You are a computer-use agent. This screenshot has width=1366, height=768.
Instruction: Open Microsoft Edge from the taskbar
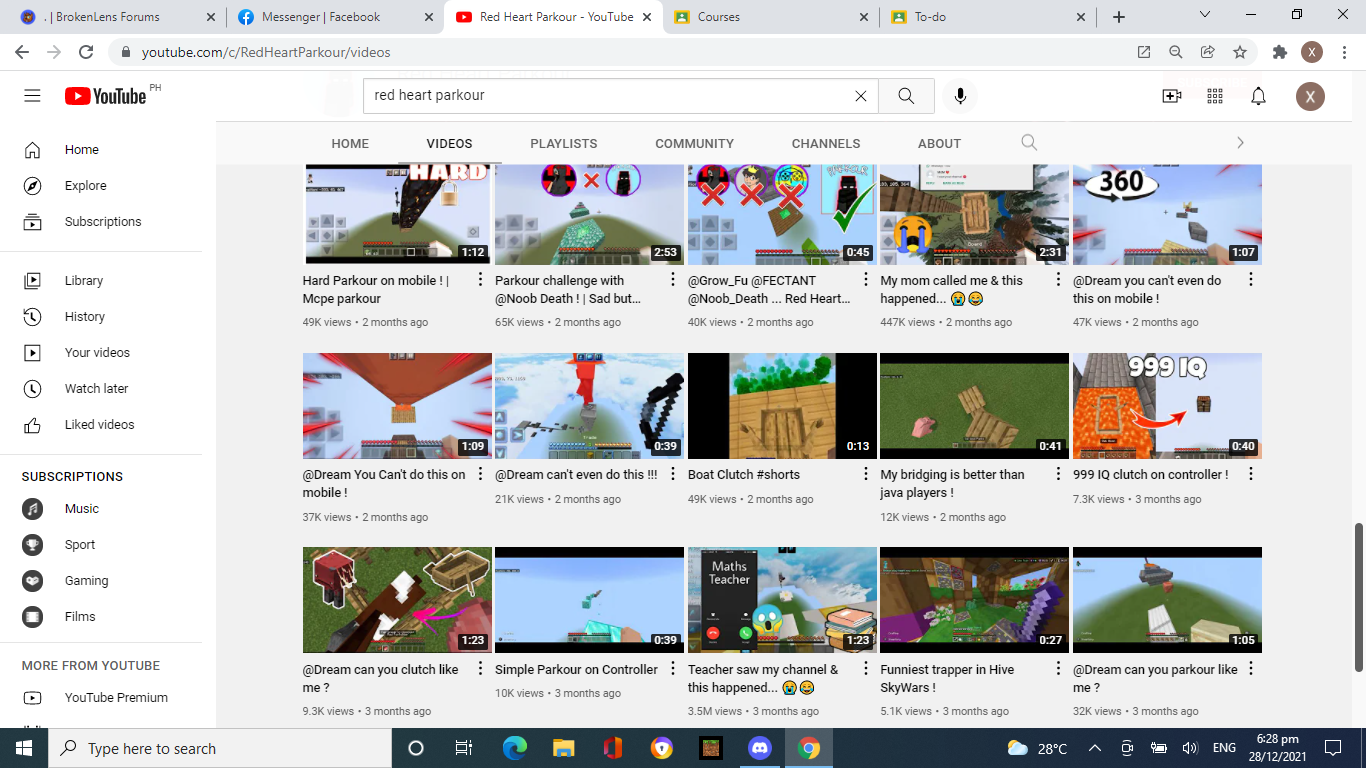point(515,748)
